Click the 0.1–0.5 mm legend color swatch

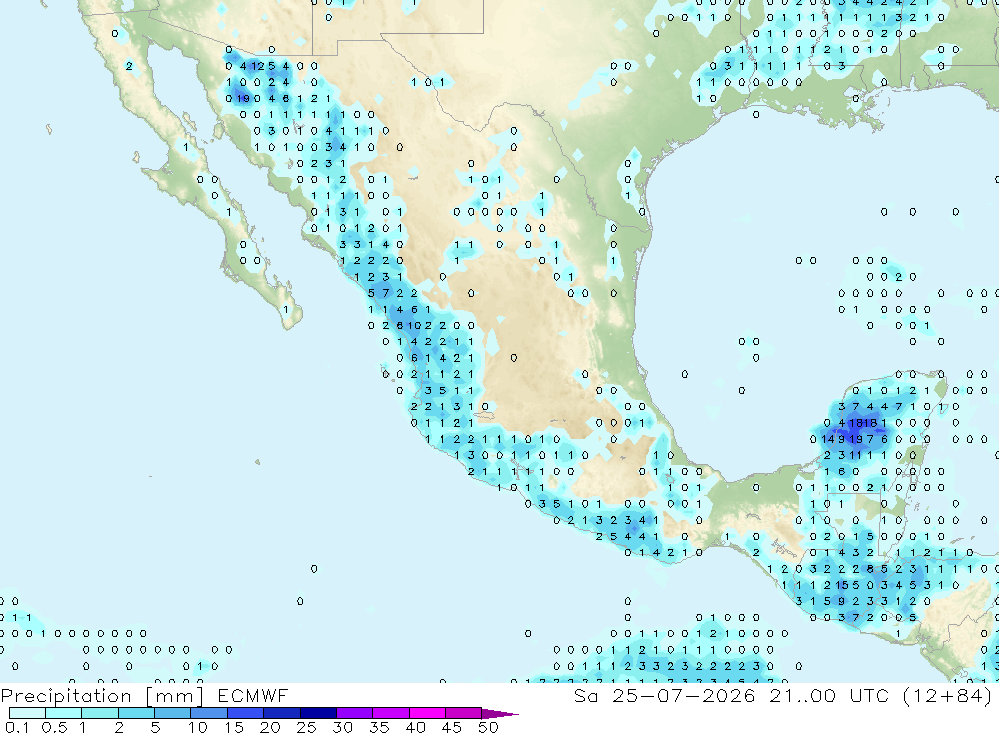(27, 713)
